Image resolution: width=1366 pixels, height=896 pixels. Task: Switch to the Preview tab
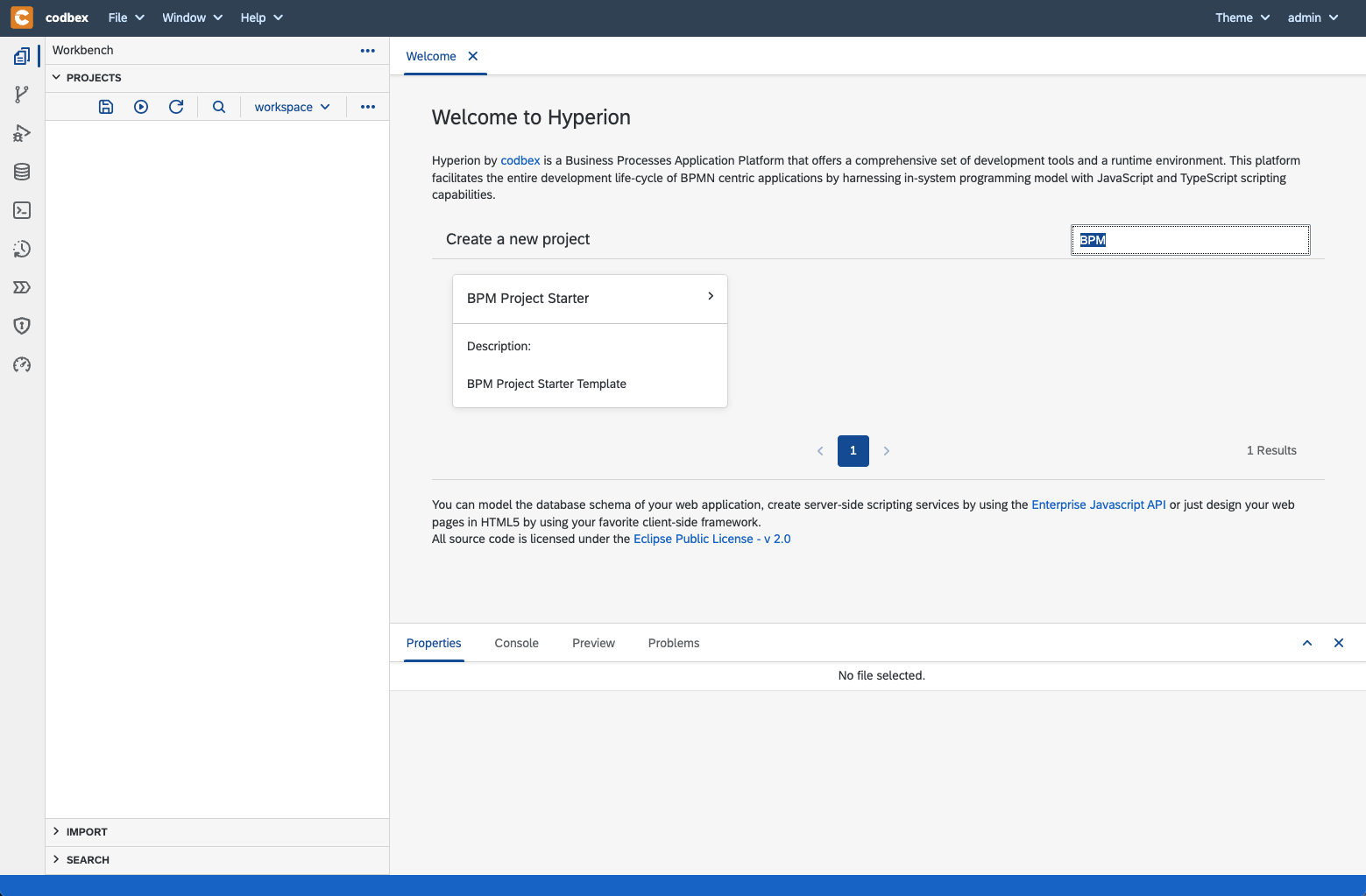click(594, 643)
